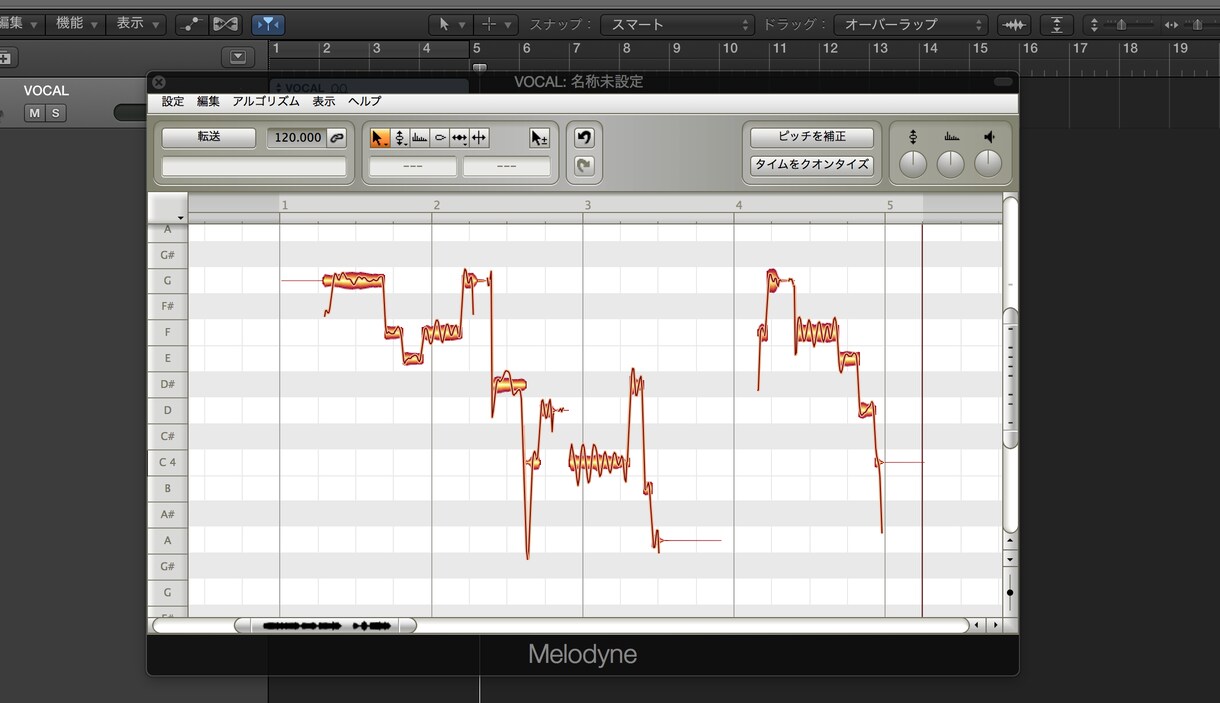The width and height of the screenshot is (1220, 703).
Task: Click the tempo link chain icon
Action: pyautogui.click(x=337, y=138)
